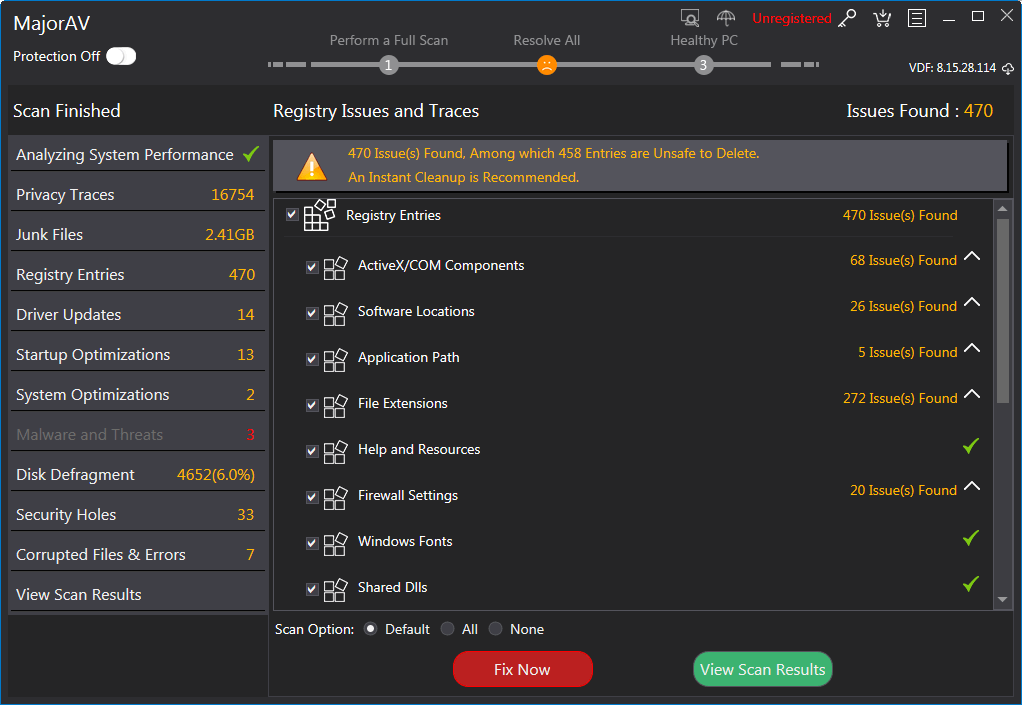Screen dimensions: 1022x705
Task: Click the registry list scrollbar thumb
Action: click(1002, 311)
